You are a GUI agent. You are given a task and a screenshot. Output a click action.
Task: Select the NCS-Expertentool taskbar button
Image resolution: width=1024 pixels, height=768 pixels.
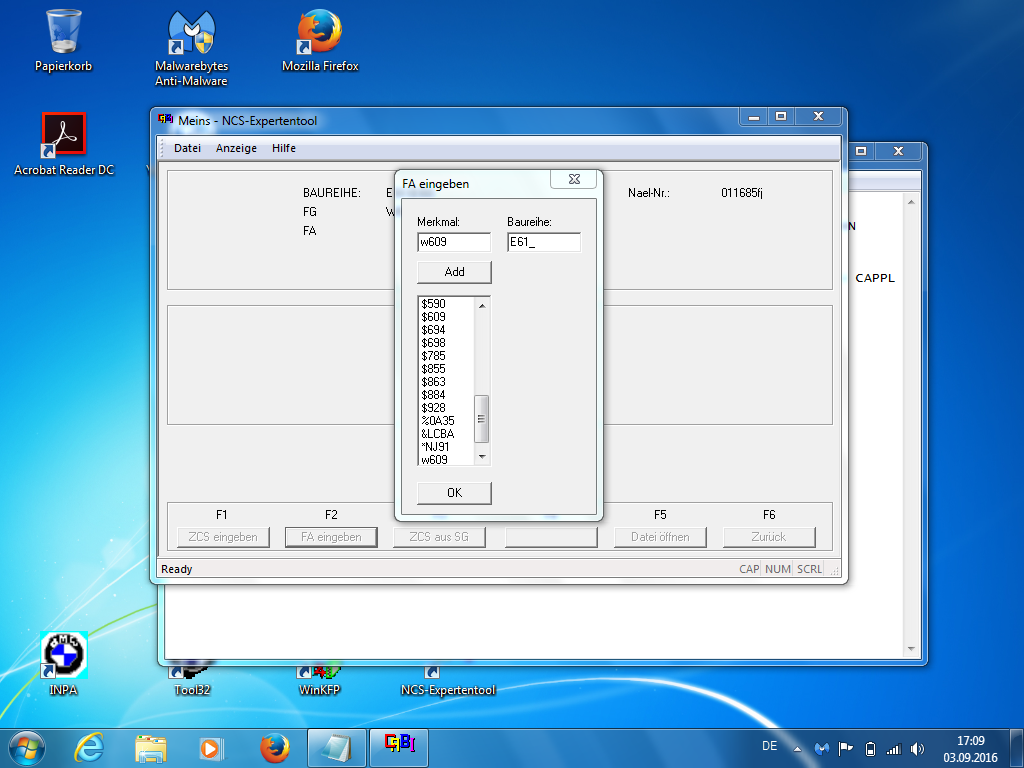pyautogui.click(x=399, y=748)
